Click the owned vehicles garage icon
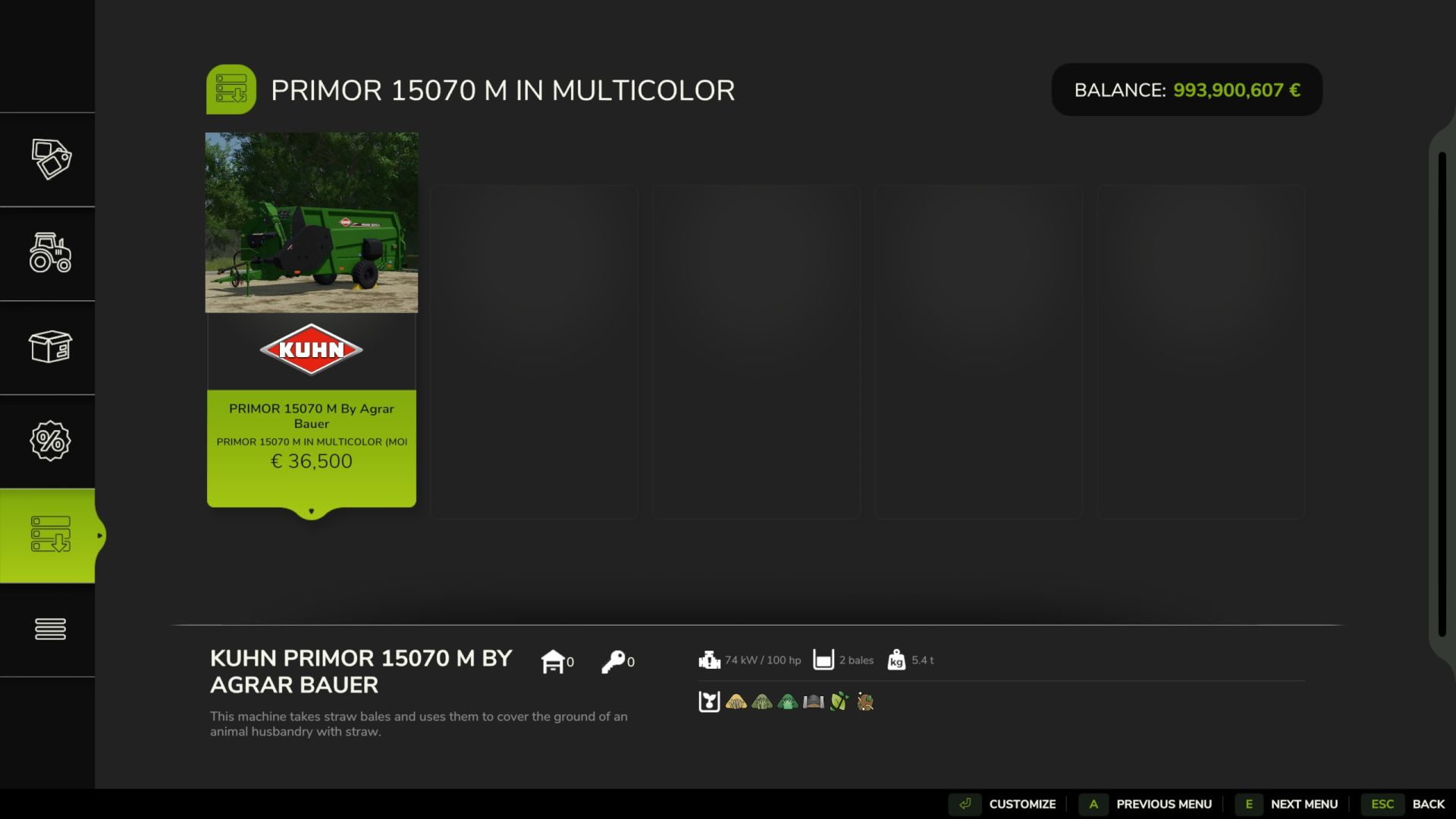The image size is (1456, 819). click(x=553, y=661)
